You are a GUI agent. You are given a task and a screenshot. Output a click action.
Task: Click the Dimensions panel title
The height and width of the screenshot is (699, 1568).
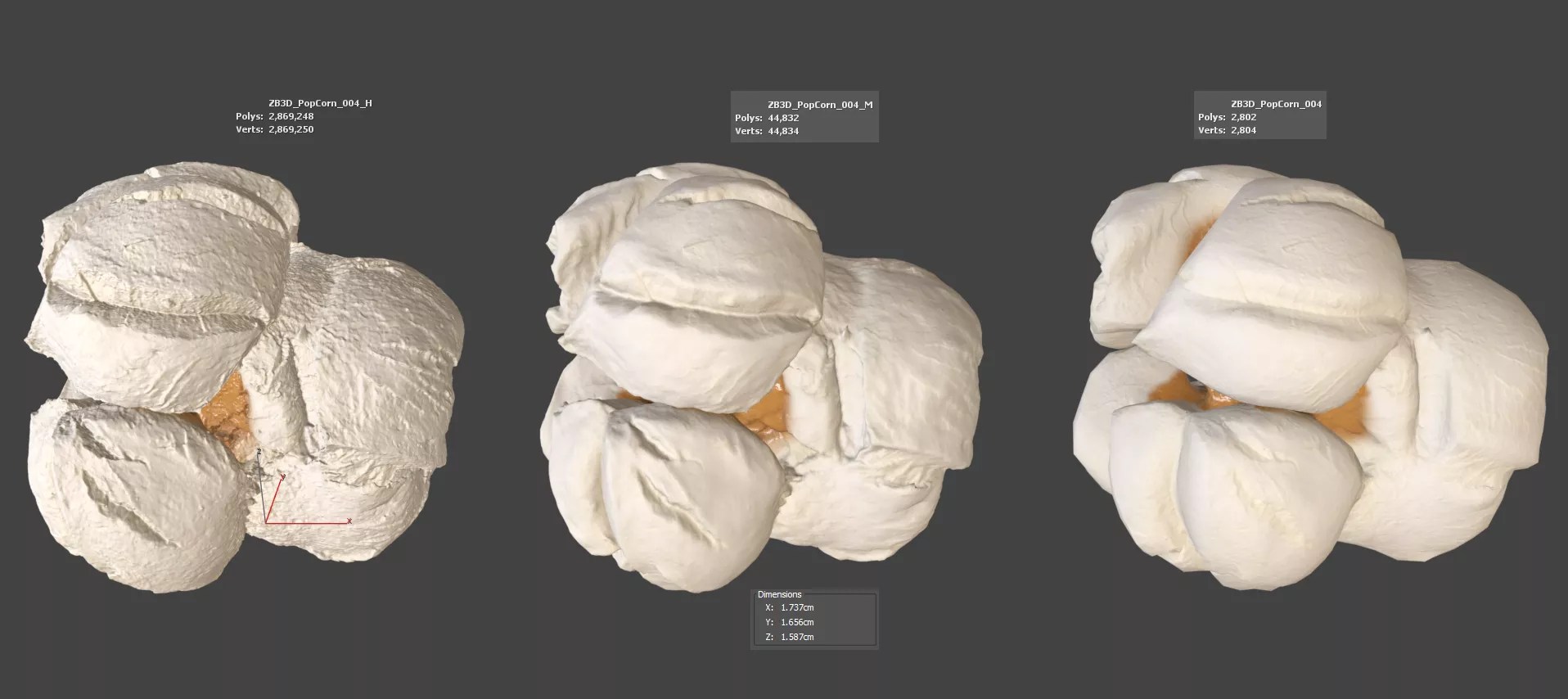pyautogui.click(x=779, y=594)
